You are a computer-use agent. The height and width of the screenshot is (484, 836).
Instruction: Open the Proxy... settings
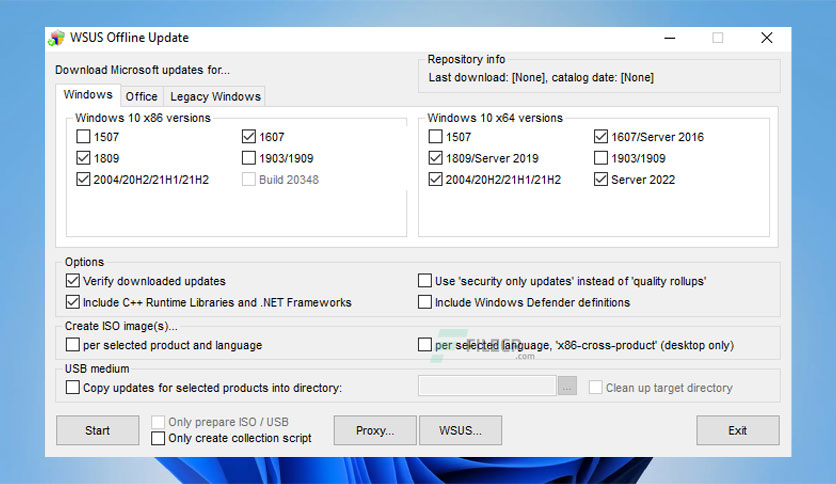click(x=375, y=430)
